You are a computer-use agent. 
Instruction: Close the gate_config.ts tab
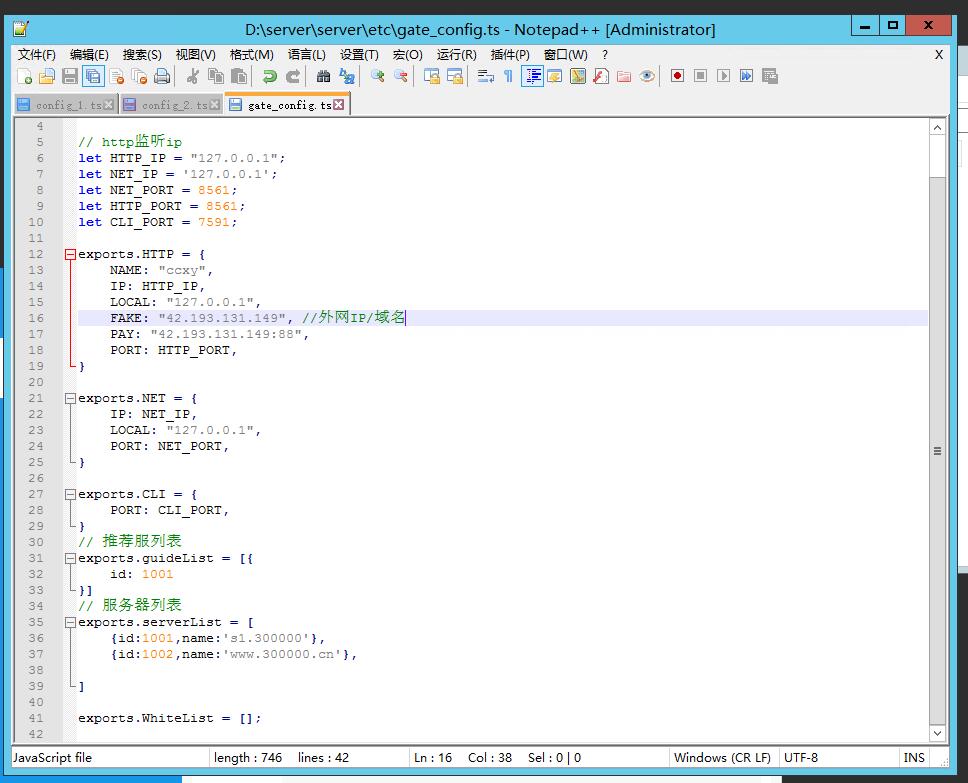pos(339,104)
